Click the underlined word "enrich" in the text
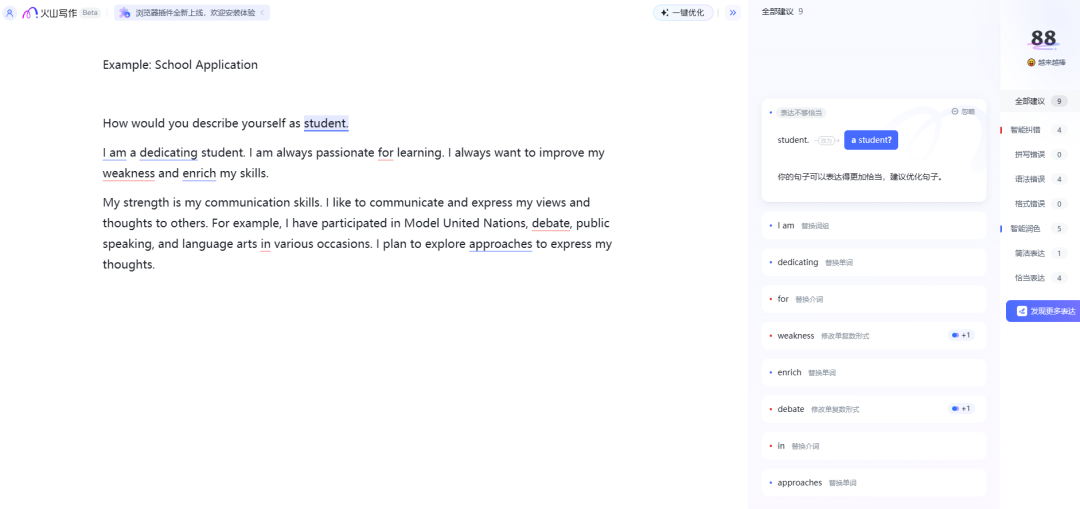Viewport: 1080px width, 509px height. coord(199,173)
